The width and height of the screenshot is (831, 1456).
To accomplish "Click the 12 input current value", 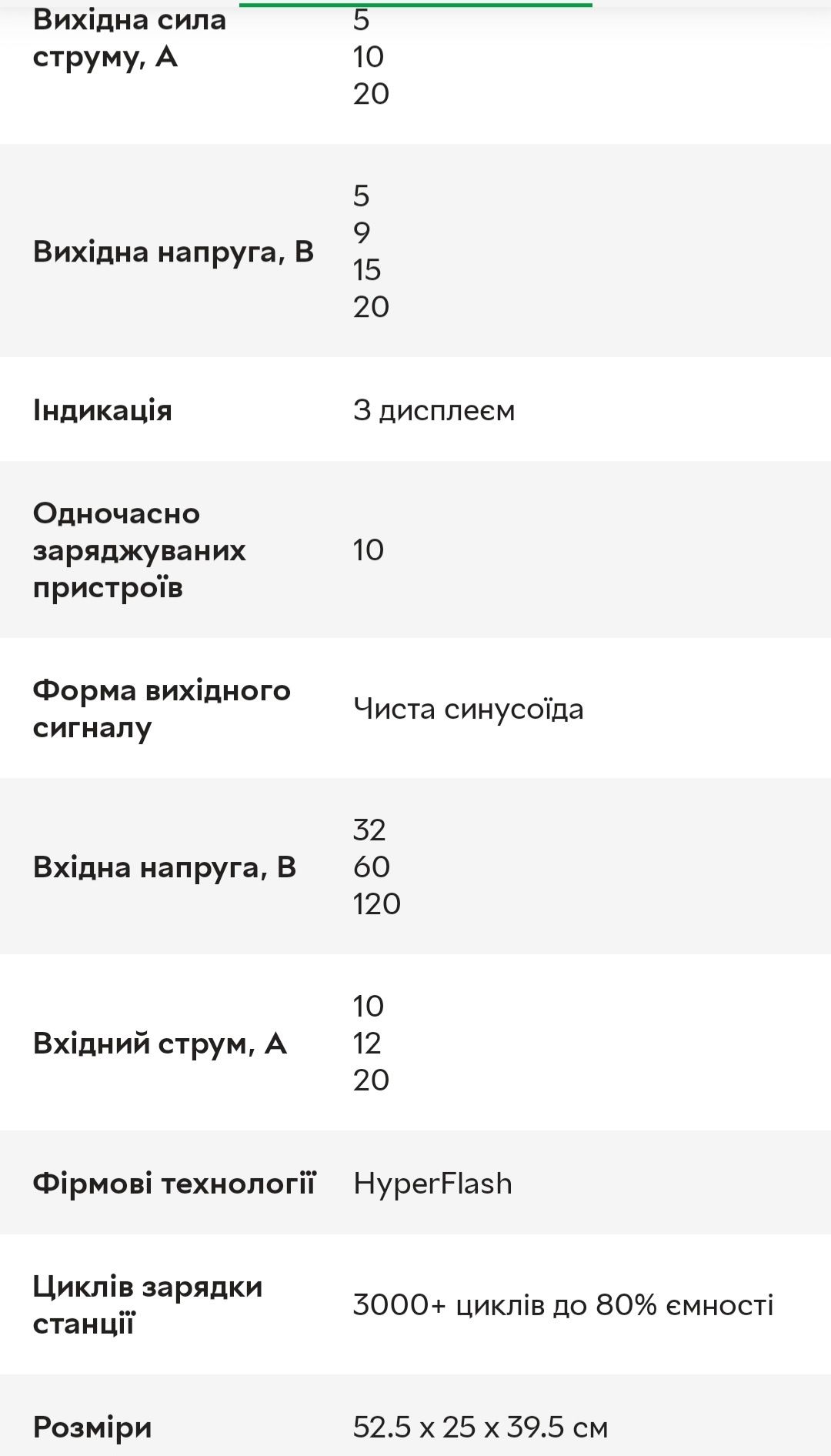I will (367, 1043).
